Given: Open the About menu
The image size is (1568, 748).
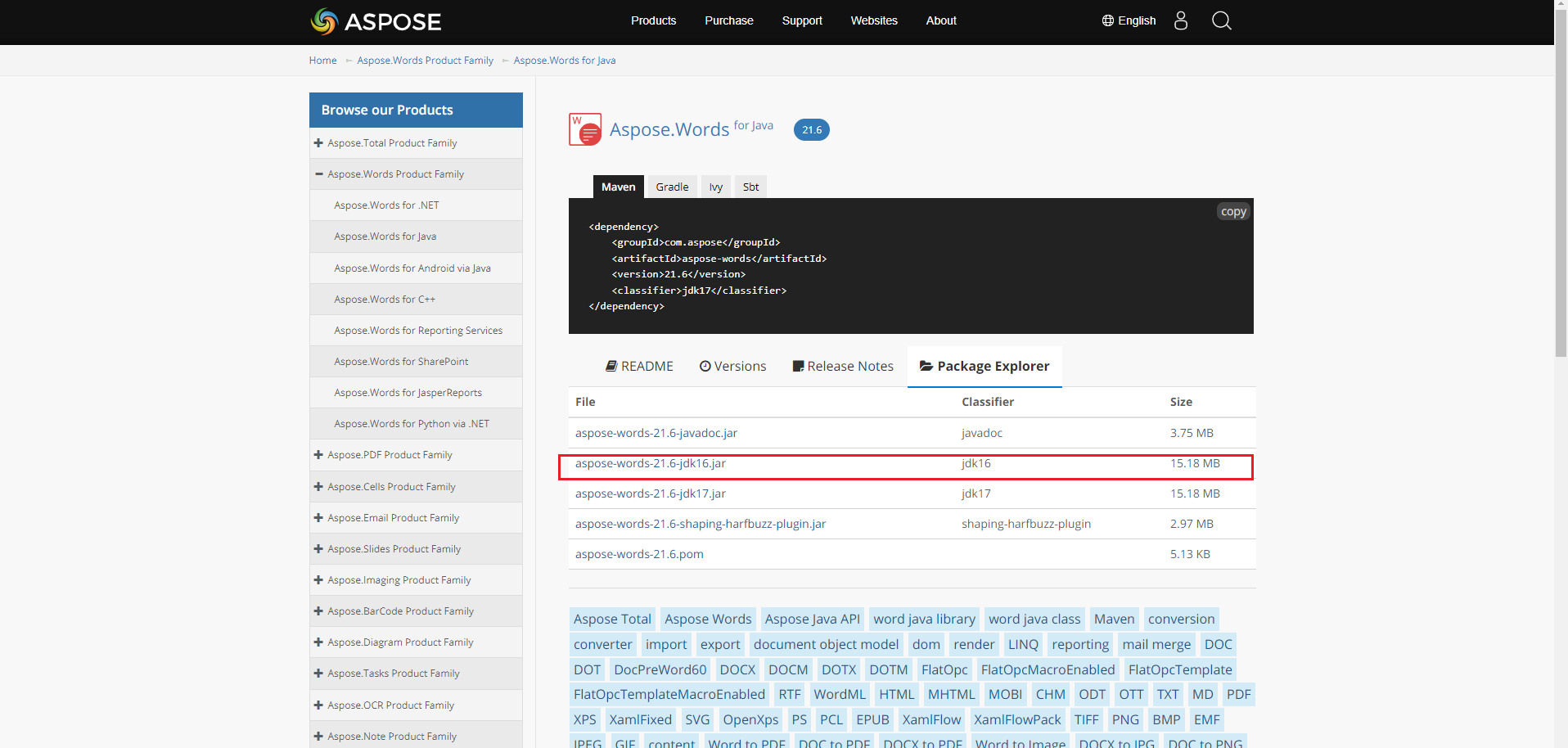Looking at the screenshot, I should pyautogui.click(x=941, y=20).
